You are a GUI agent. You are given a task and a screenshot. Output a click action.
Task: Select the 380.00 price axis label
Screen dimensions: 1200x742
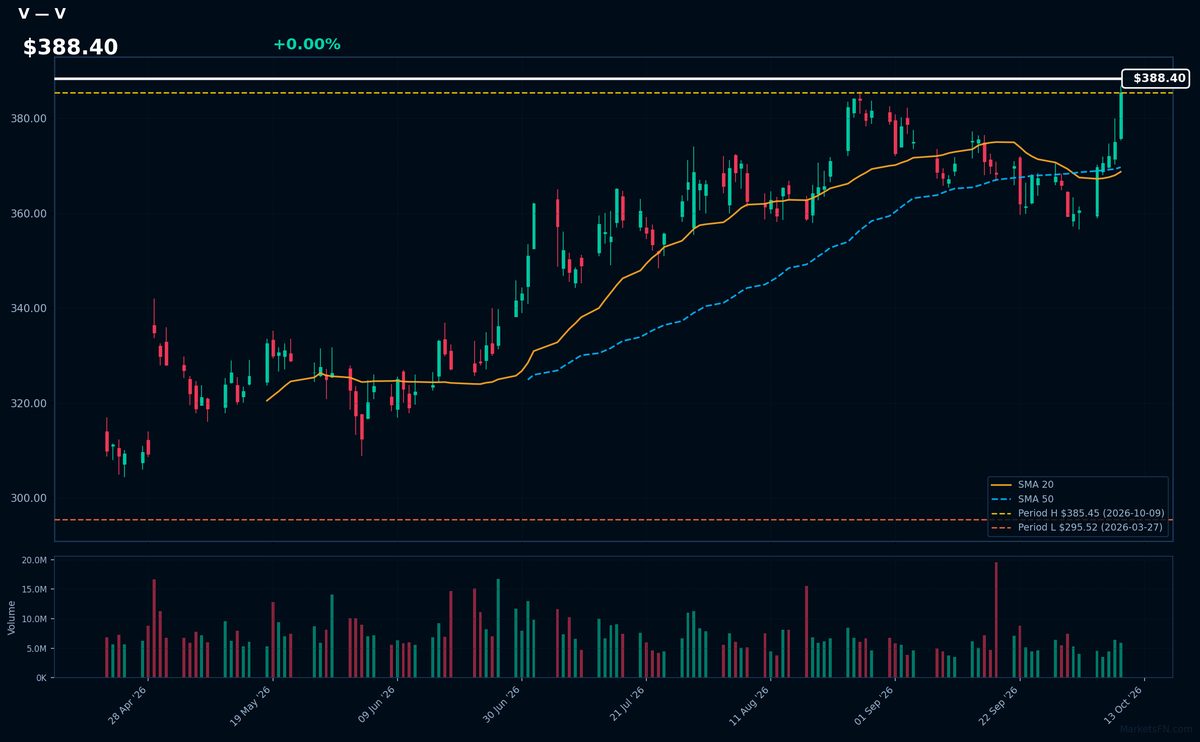click(29, 119)
